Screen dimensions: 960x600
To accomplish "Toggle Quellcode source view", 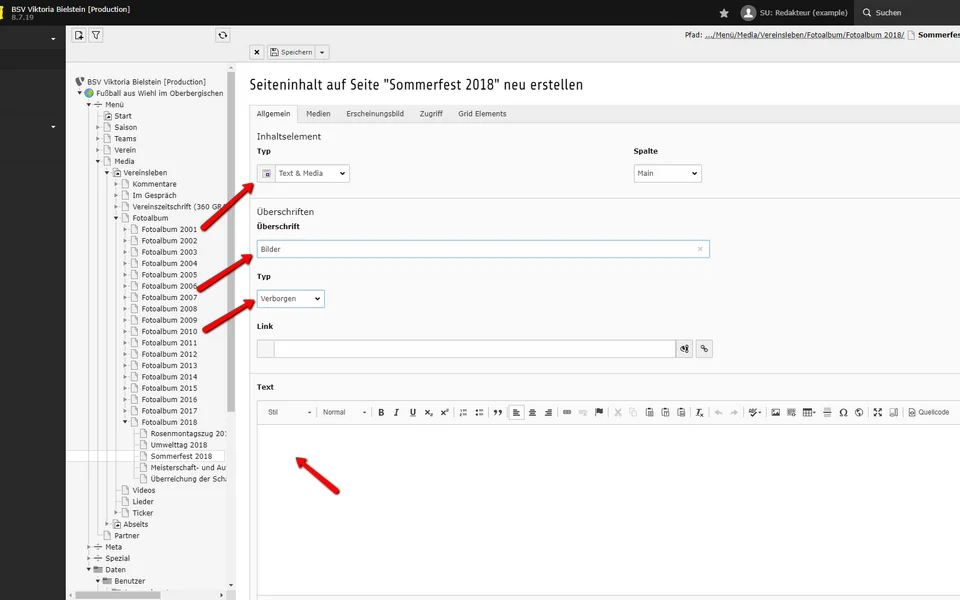I will 928,412.
